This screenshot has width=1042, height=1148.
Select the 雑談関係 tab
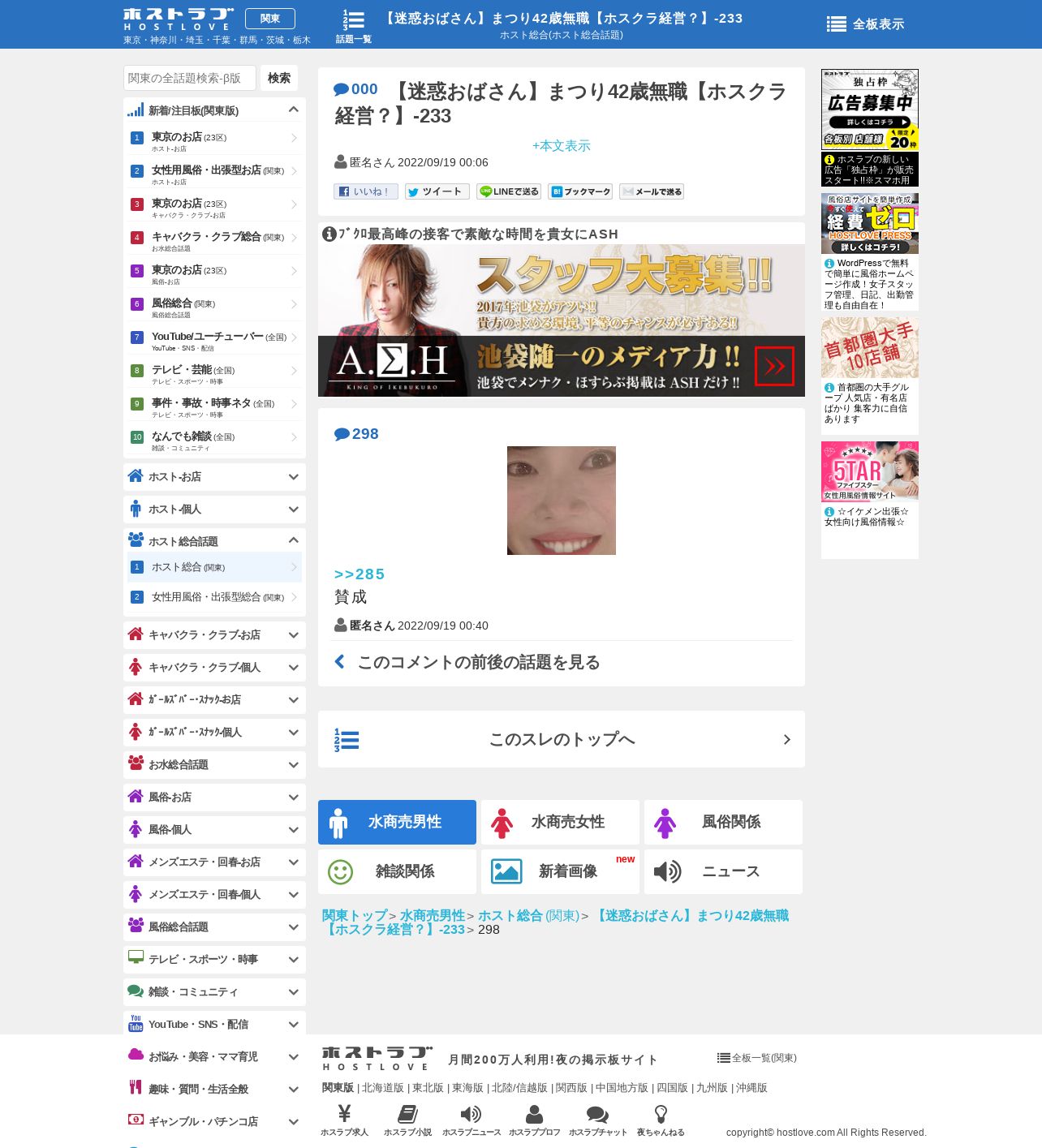tap(397, 871)
